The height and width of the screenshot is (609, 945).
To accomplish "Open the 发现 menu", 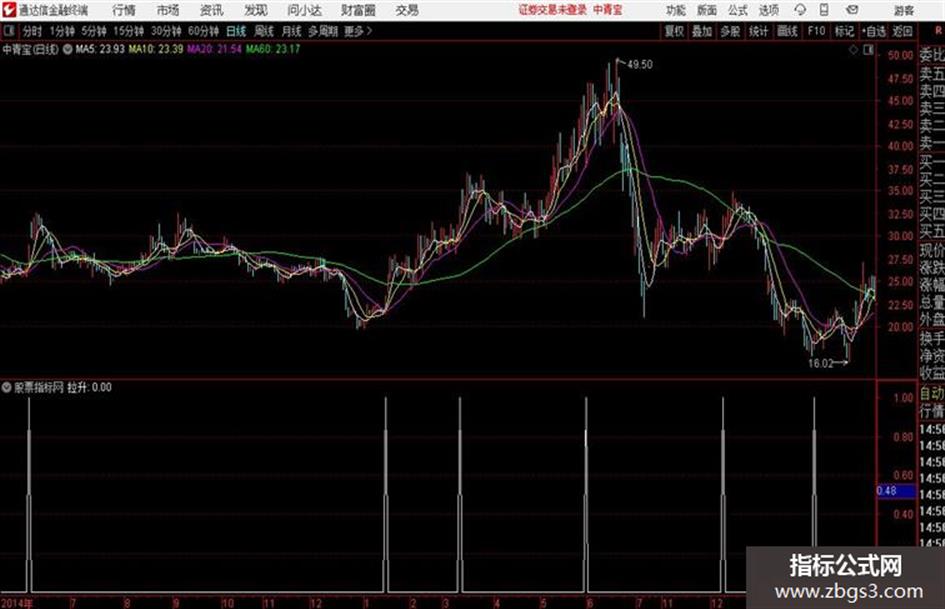I will pos(256,10).
